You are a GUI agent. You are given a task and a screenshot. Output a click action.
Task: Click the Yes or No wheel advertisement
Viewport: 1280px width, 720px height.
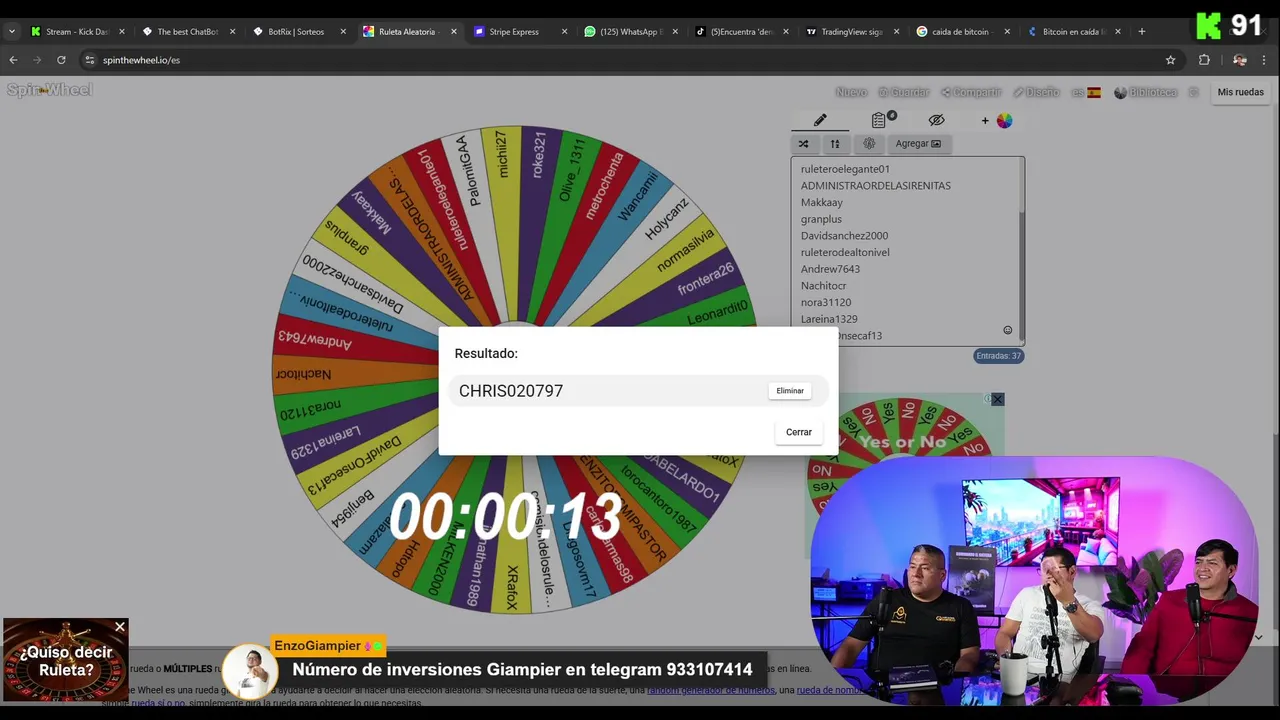[905, 440]
